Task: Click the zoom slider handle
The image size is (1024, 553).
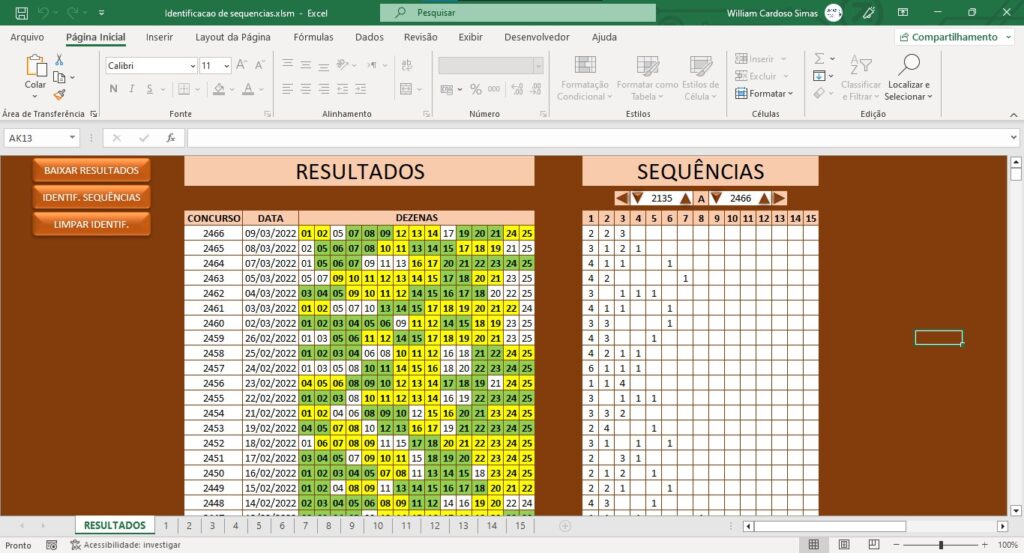Action: (x=941, y=545)
